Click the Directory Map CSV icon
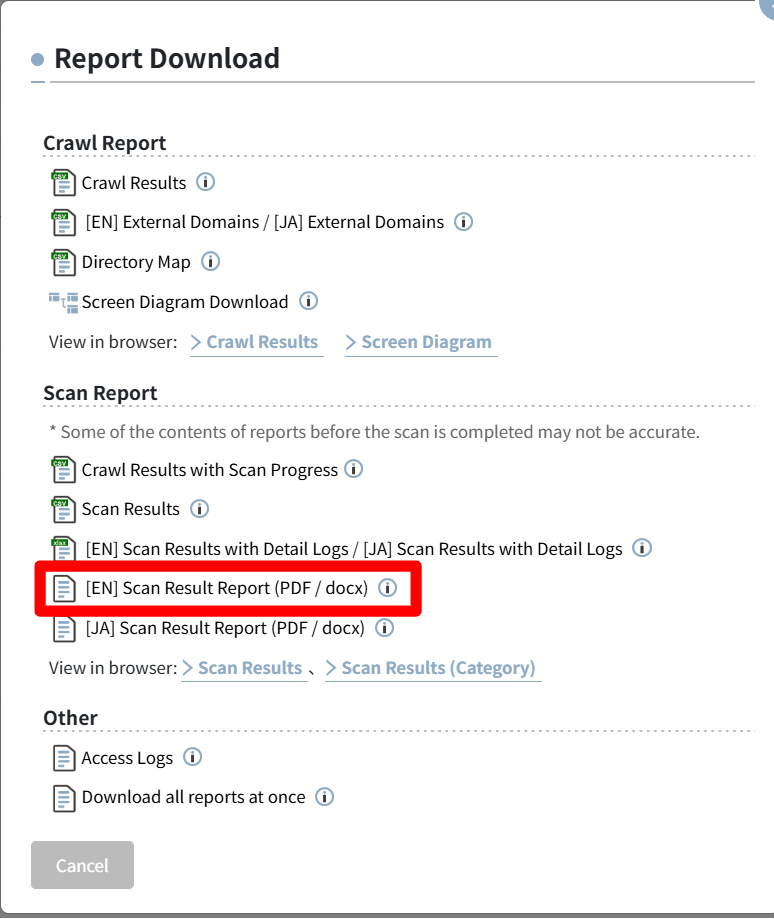The width and height of the screenshot is (774, 919). point(63,262)
